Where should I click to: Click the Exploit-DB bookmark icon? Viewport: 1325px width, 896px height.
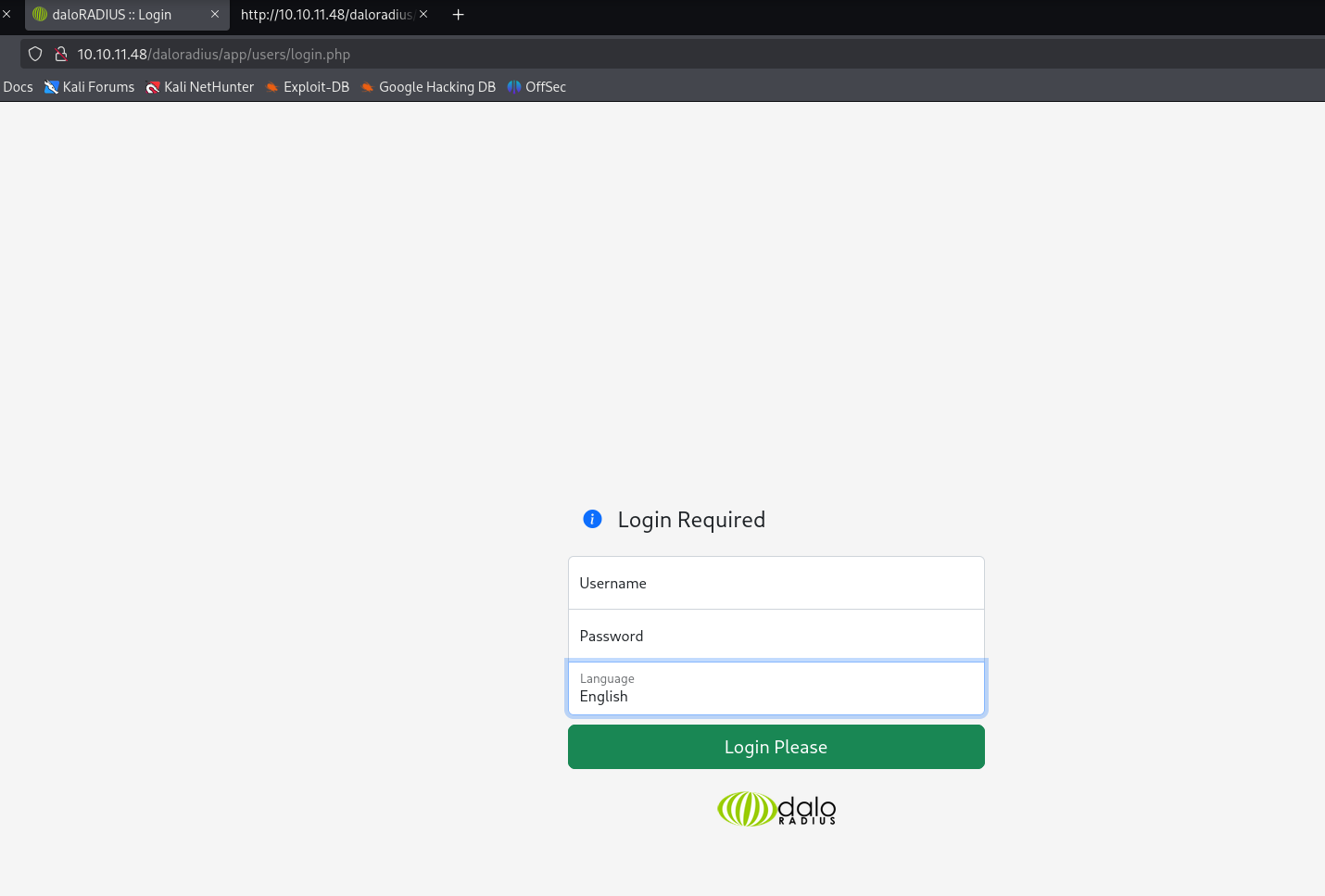tap(272, 87)
